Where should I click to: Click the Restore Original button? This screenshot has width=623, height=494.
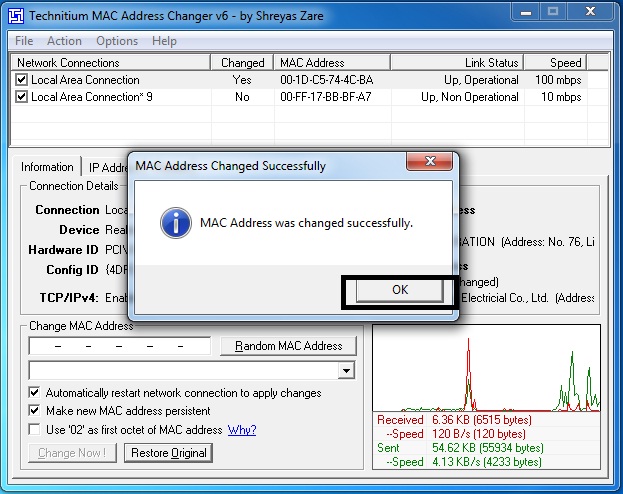pos(169,453)
